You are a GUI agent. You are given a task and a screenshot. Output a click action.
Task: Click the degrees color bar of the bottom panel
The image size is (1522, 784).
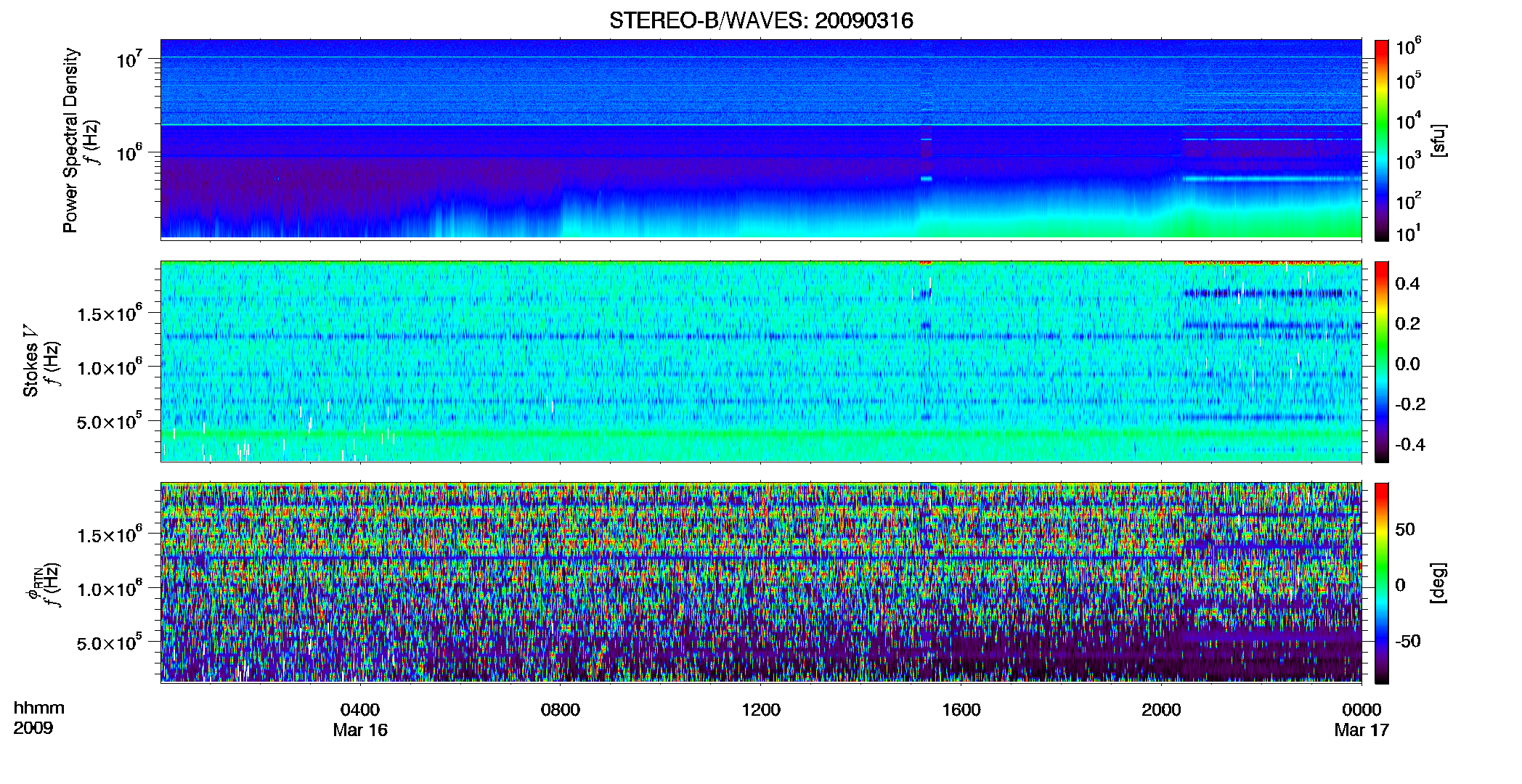1382,583
